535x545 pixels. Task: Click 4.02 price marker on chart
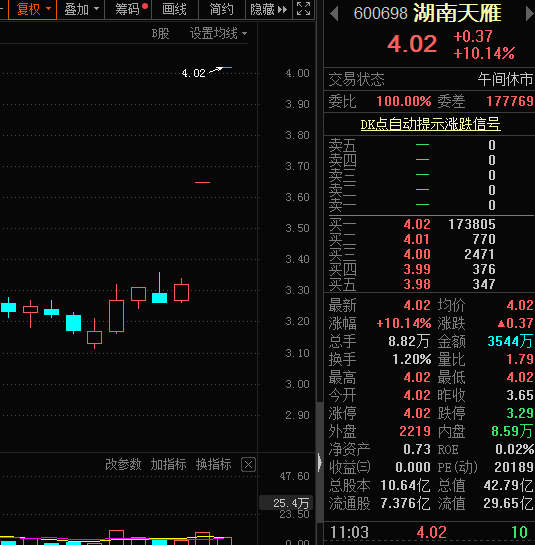click(x=194, y=73)
